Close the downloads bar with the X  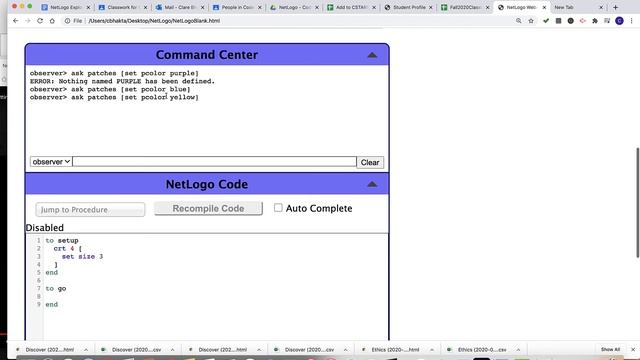[633, 349]
